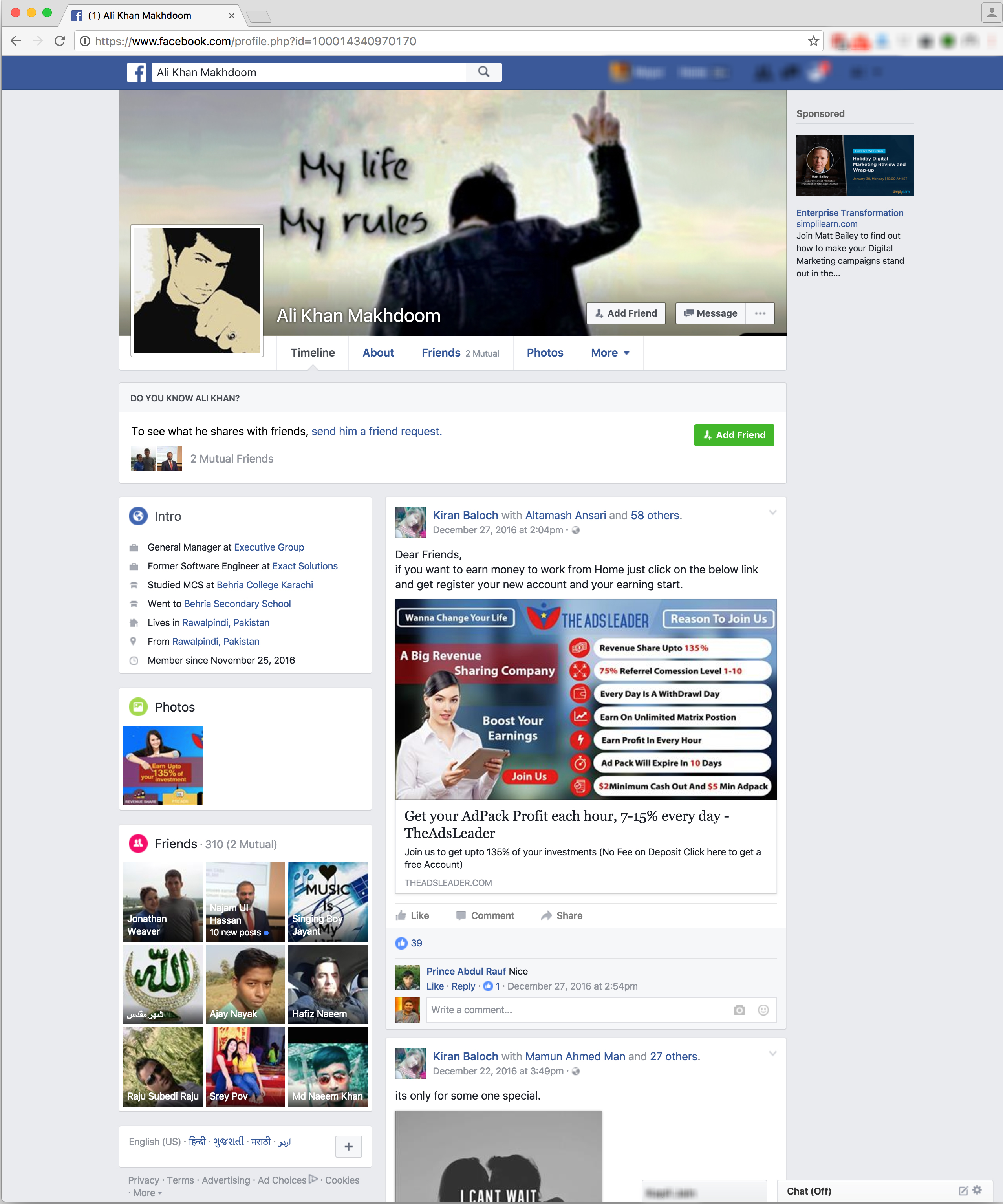Click the green Photos section icon
Viewport: 1003px width, 1204px height.
(x=137, y=707)
